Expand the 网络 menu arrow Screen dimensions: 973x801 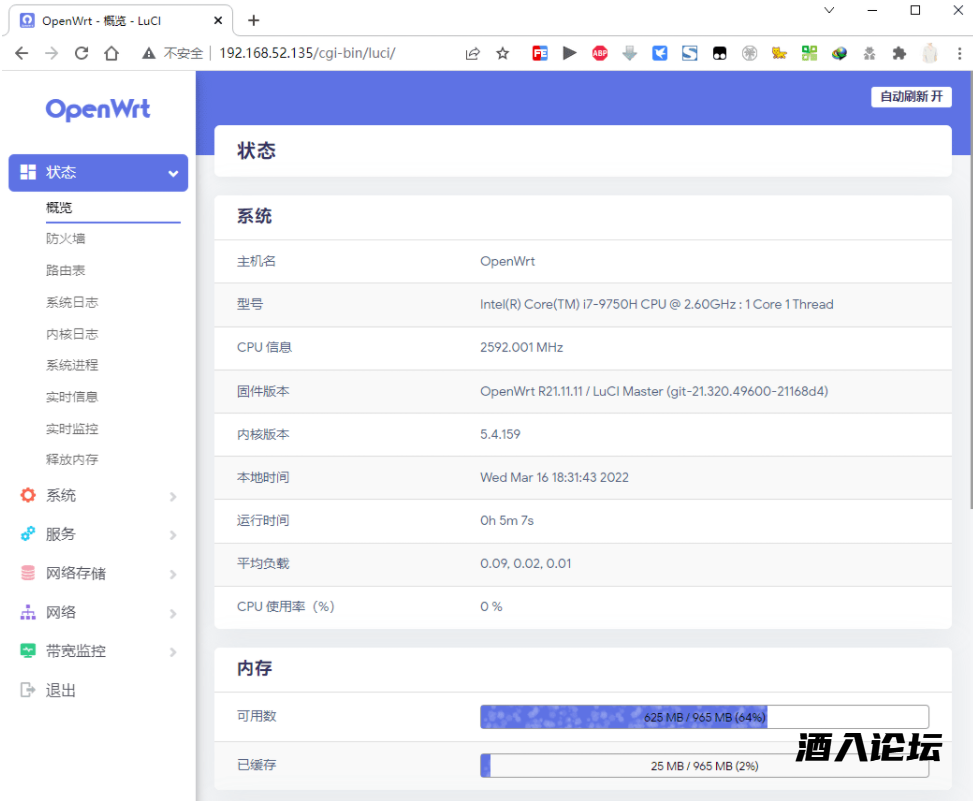(173, 614)
